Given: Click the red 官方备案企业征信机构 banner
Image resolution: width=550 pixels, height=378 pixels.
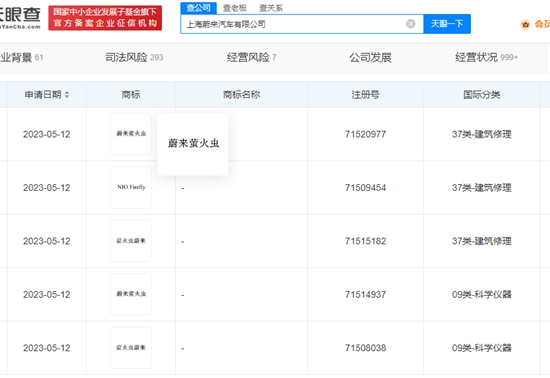Looking at the screenshot, I should 105,18.
